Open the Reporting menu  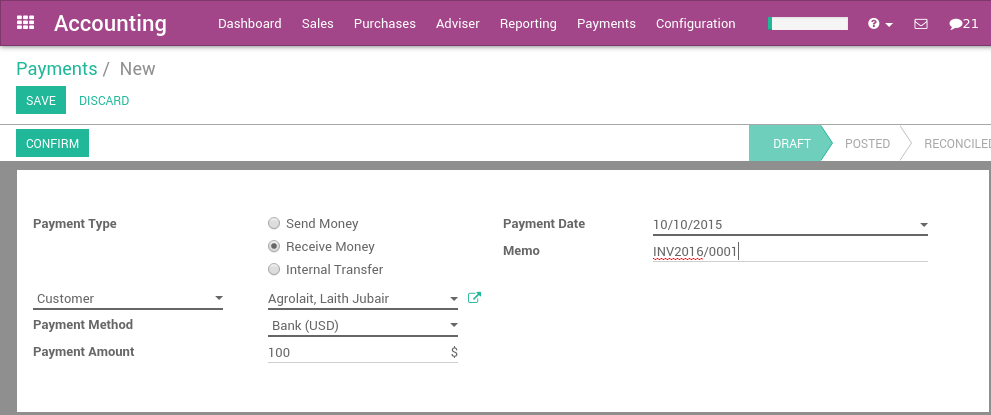pyautogui.click(x=528, y=24)
